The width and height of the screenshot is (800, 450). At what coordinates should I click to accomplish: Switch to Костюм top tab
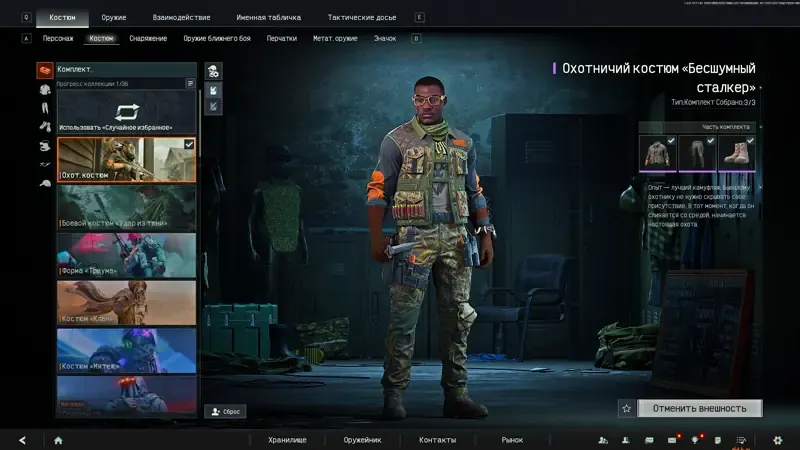coord(62,17)
